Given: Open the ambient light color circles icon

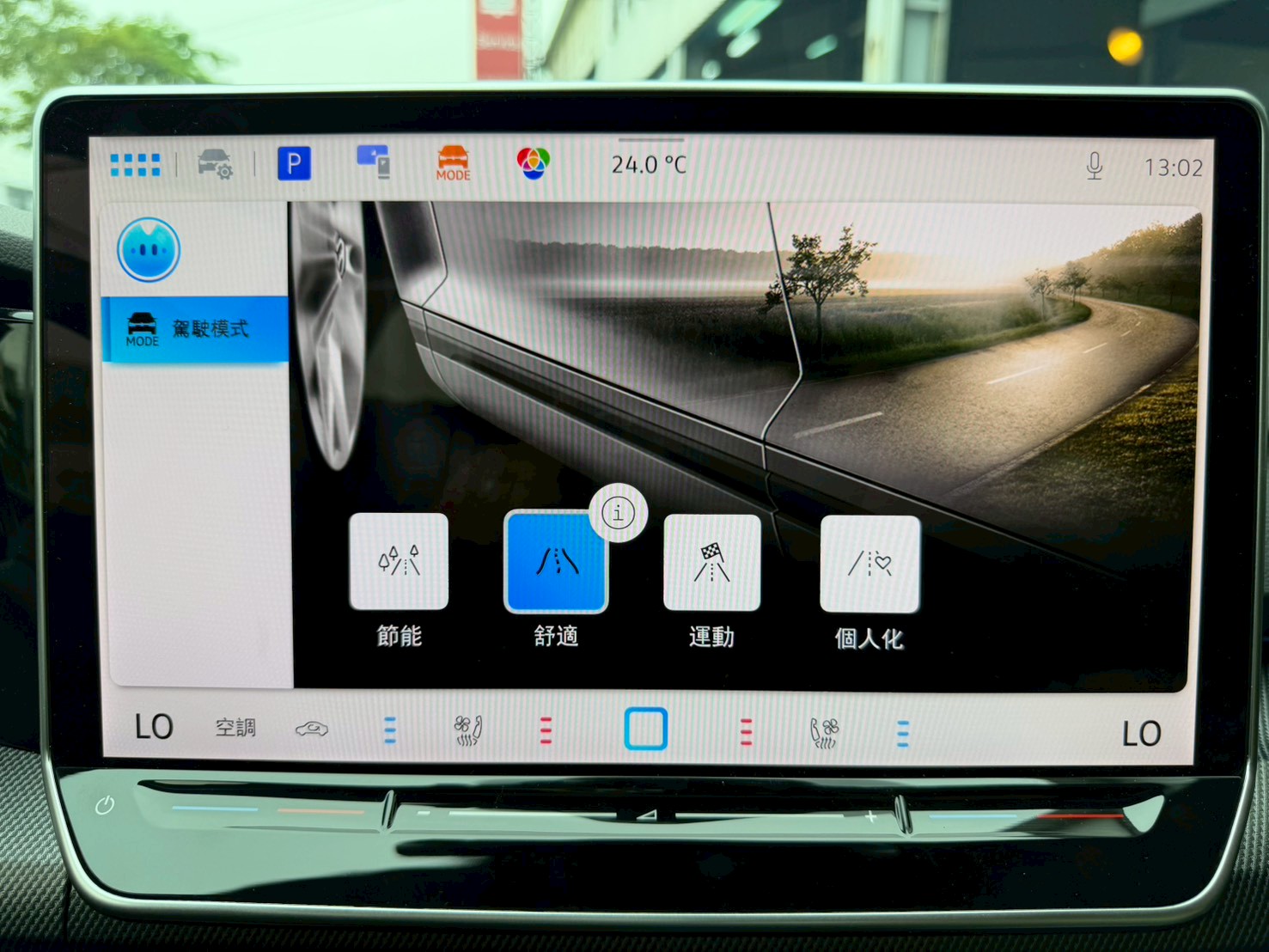Looking at the screenshot, I should click(x=533, y=162).
